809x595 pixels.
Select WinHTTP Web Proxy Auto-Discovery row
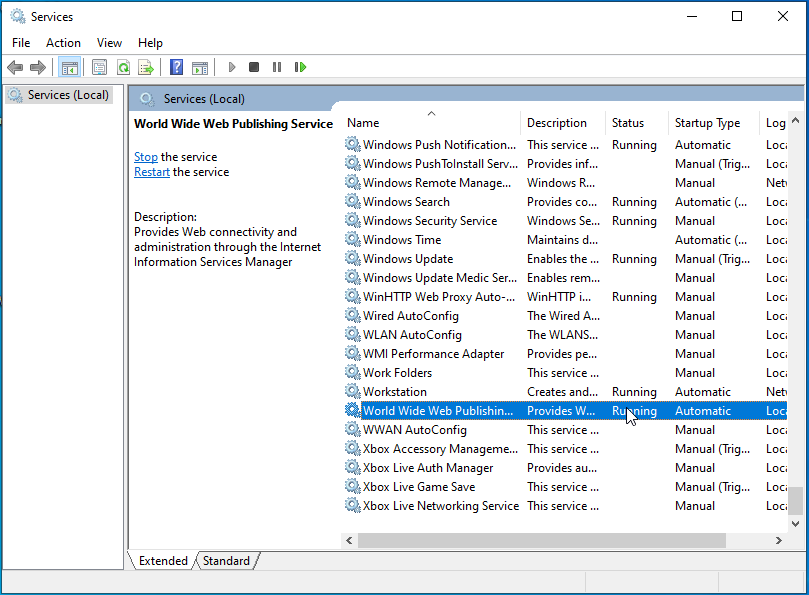coord(565,297)
